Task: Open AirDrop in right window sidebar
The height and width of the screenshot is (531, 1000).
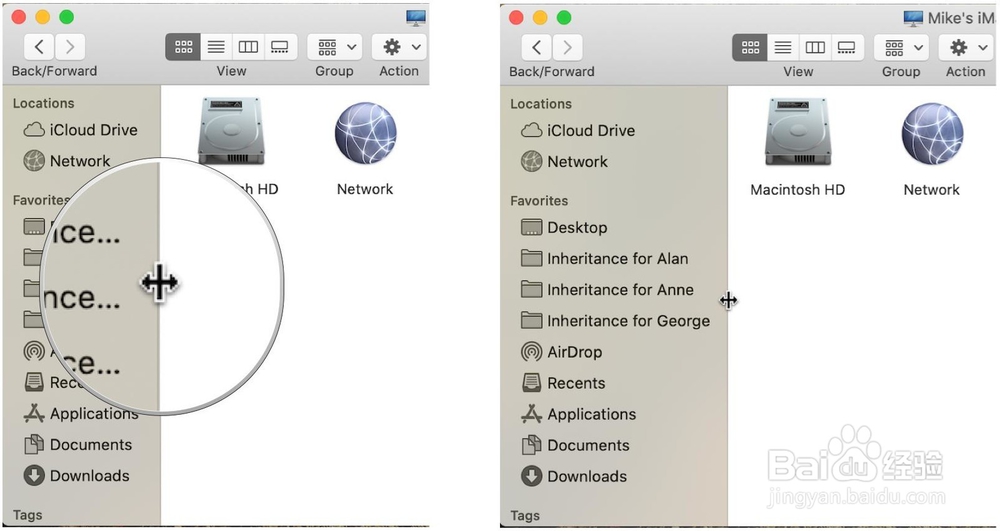Action: (x=562, y=352)
